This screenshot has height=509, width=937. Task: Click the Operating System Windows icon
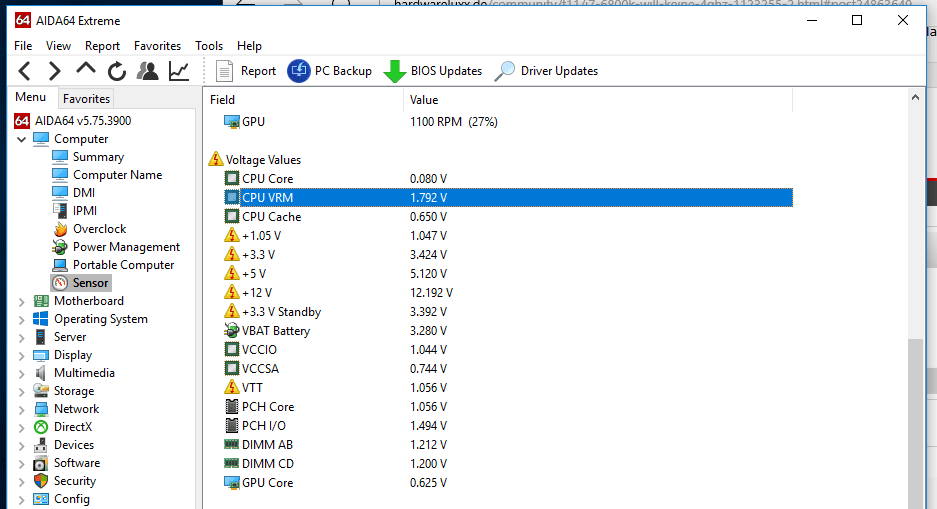(41, 319)
